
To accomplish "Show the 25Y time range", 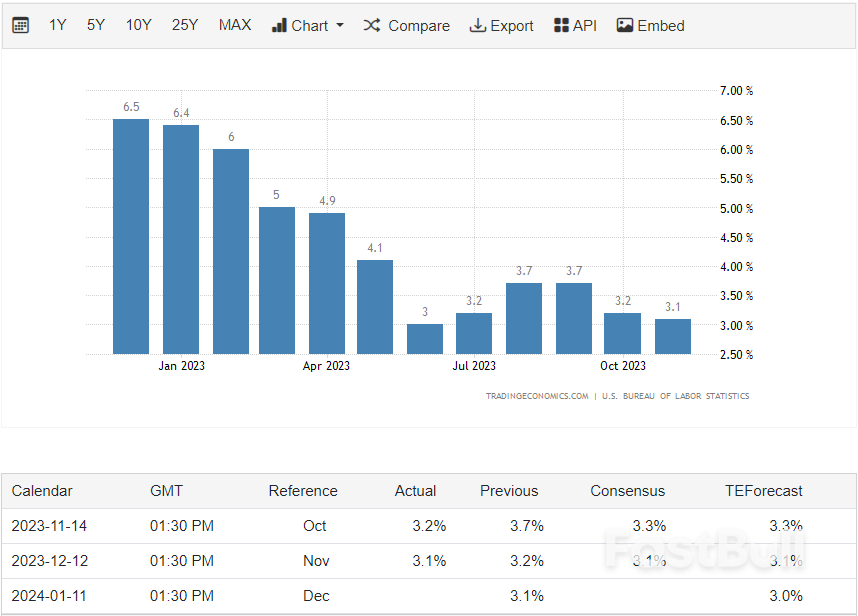I will (185, 25).
